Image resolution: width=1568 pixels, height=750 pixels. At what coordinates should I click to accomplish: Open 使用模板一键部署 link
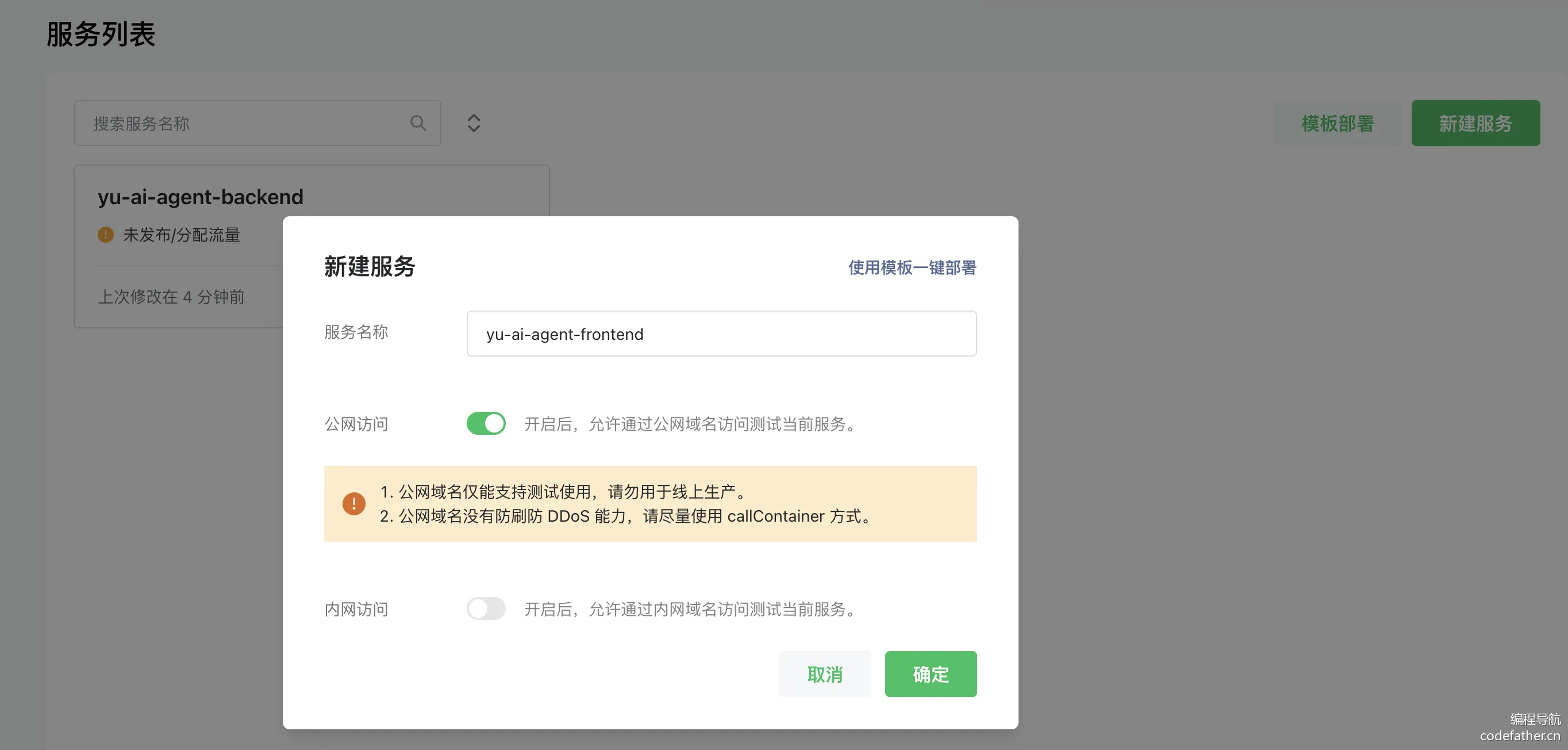tap(912, 267)
